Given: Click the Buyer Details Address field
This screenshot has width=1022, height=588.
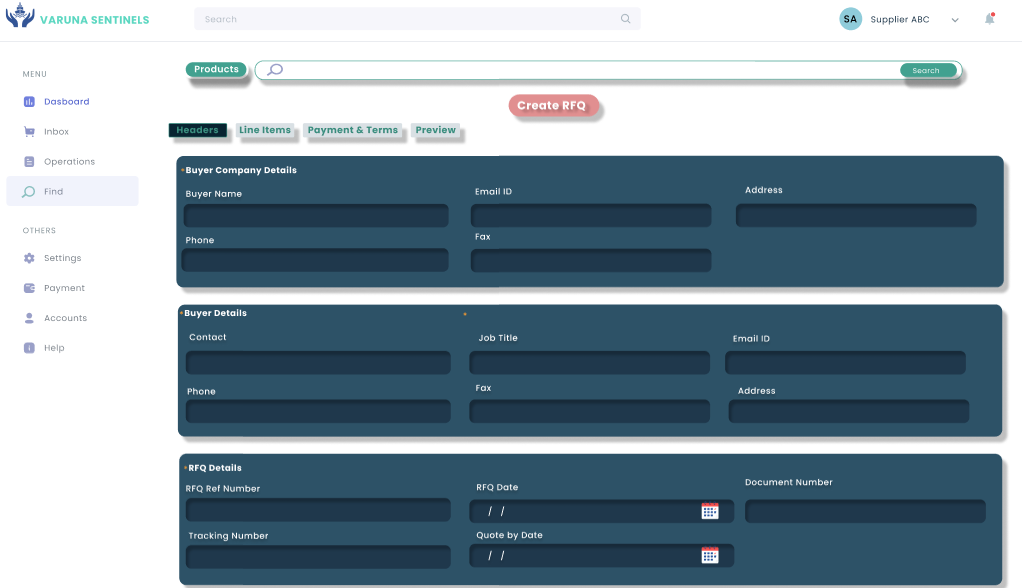Looking at the screenshot, I should 849,411.
